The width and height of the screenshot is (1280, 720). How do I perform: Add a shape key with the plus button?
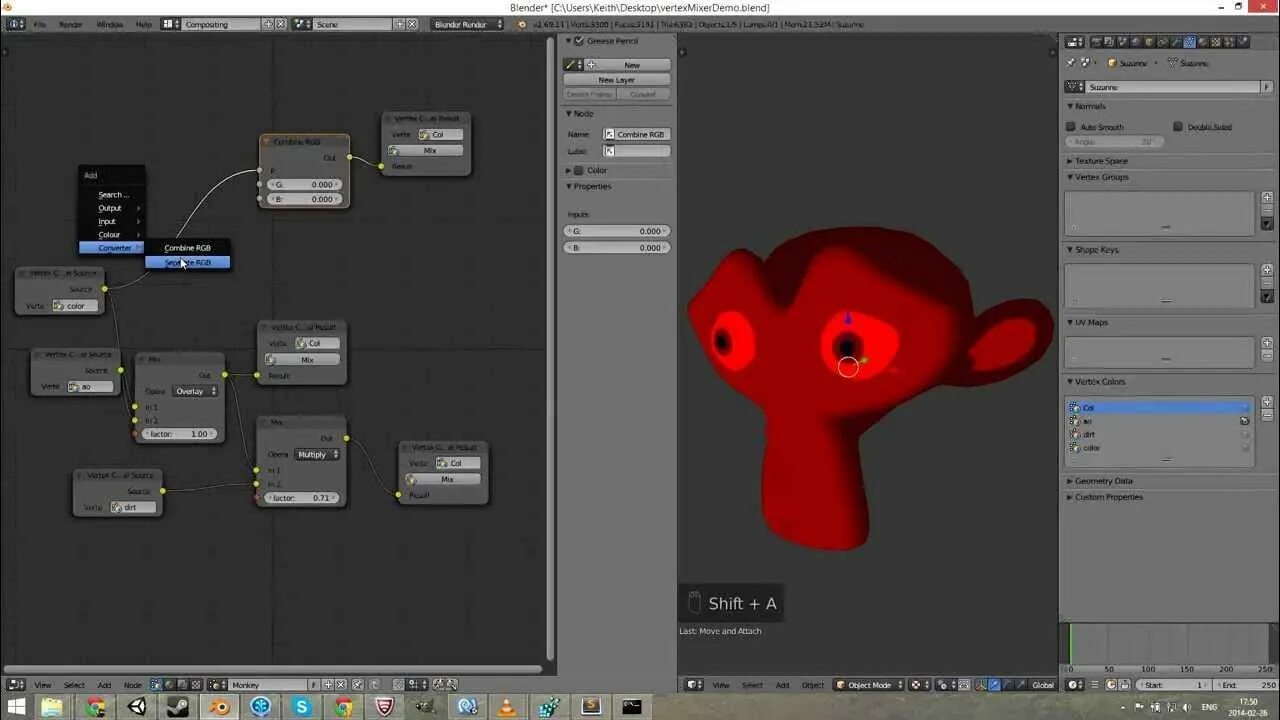click(x=1267, y=270)
